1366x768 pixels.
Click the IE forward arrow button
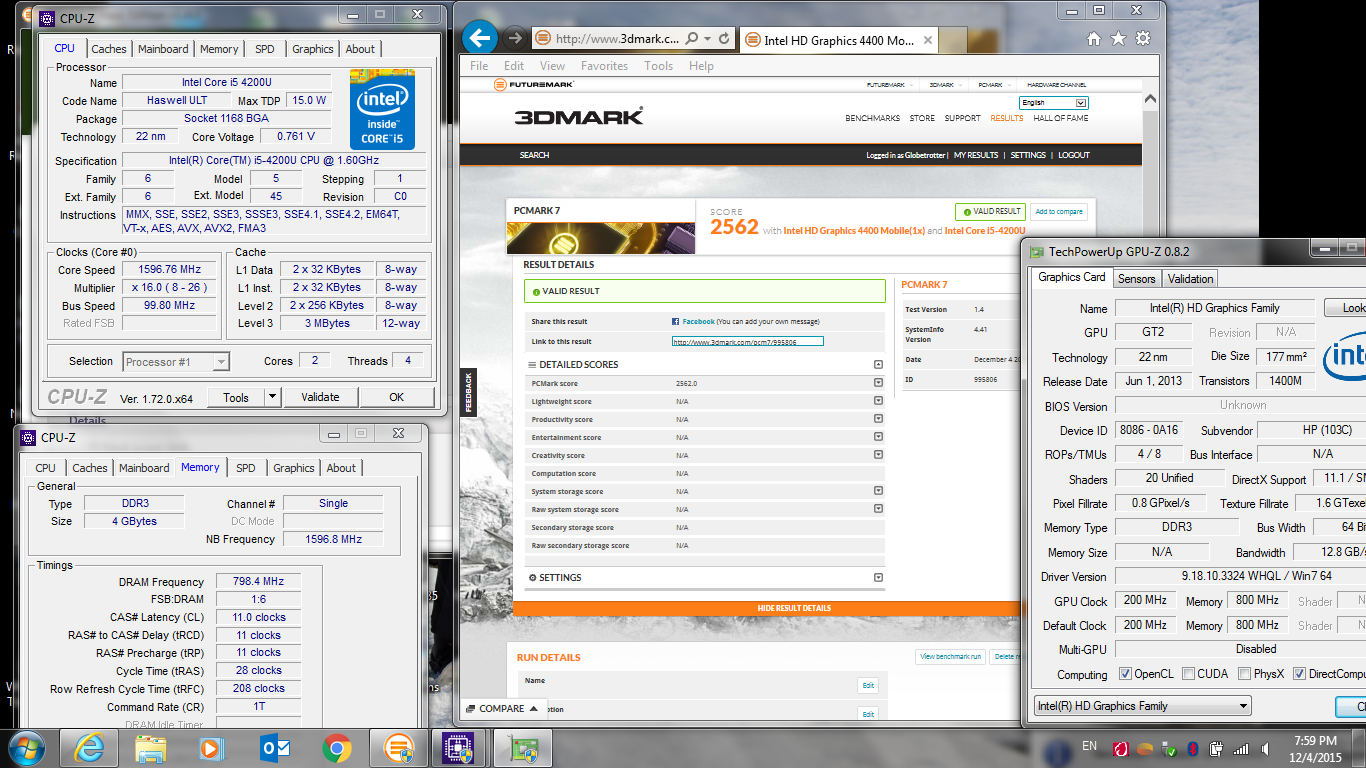(514, 39)
